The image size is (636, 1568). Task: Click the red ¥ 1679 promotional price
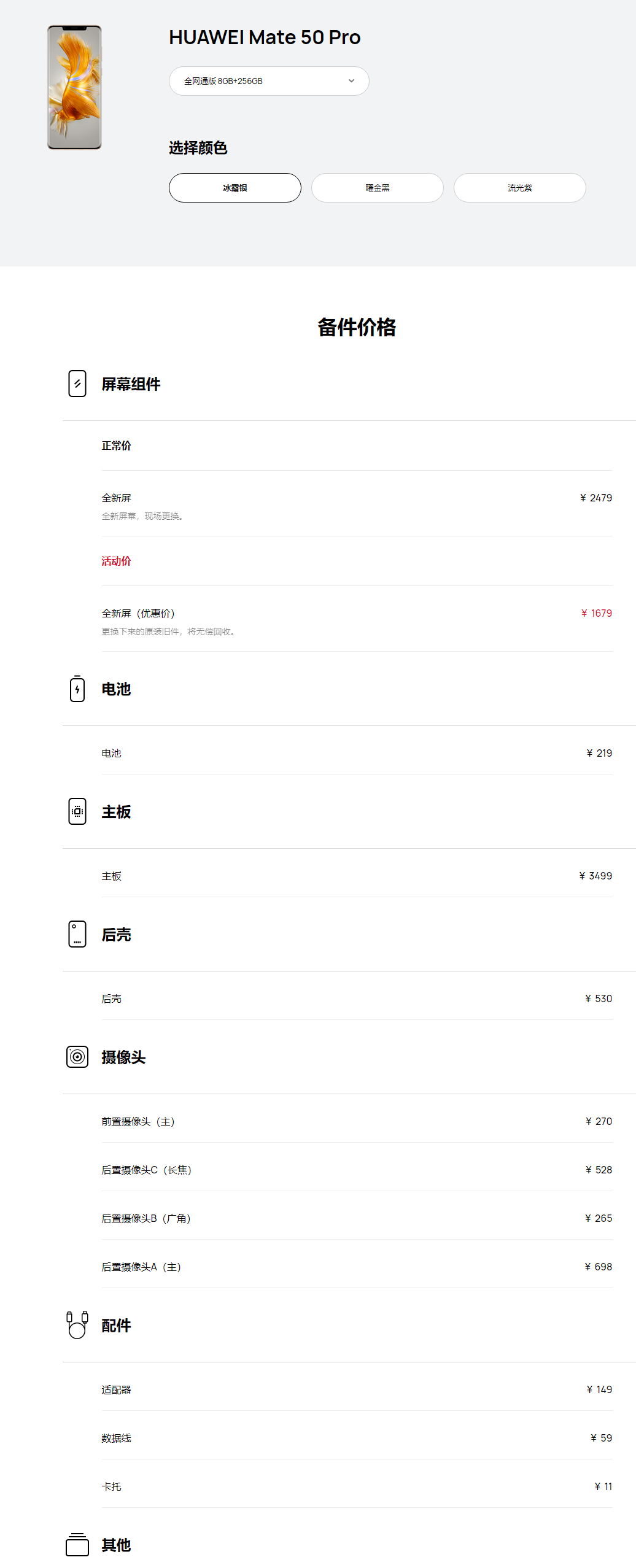point(596,613)
